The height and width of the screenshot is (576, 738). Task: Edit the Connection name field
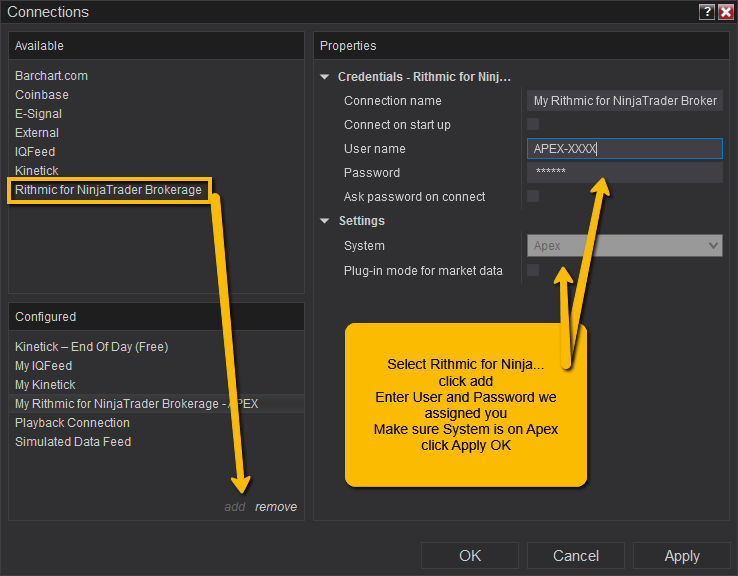[625, 101]
